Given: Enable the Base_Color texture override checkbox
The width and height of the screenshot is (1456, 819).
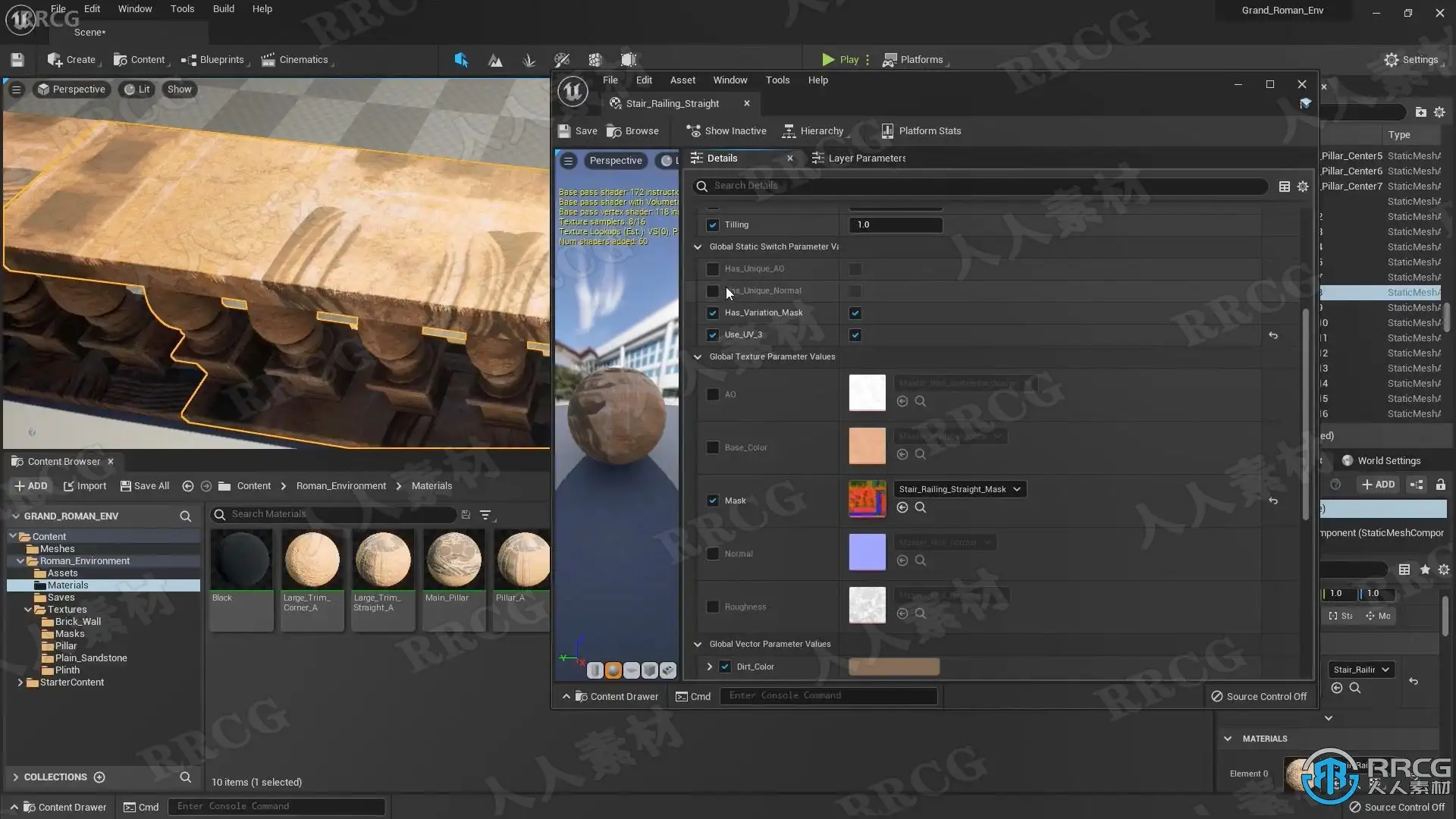Looking at the screenshot, I should [712, 447].
